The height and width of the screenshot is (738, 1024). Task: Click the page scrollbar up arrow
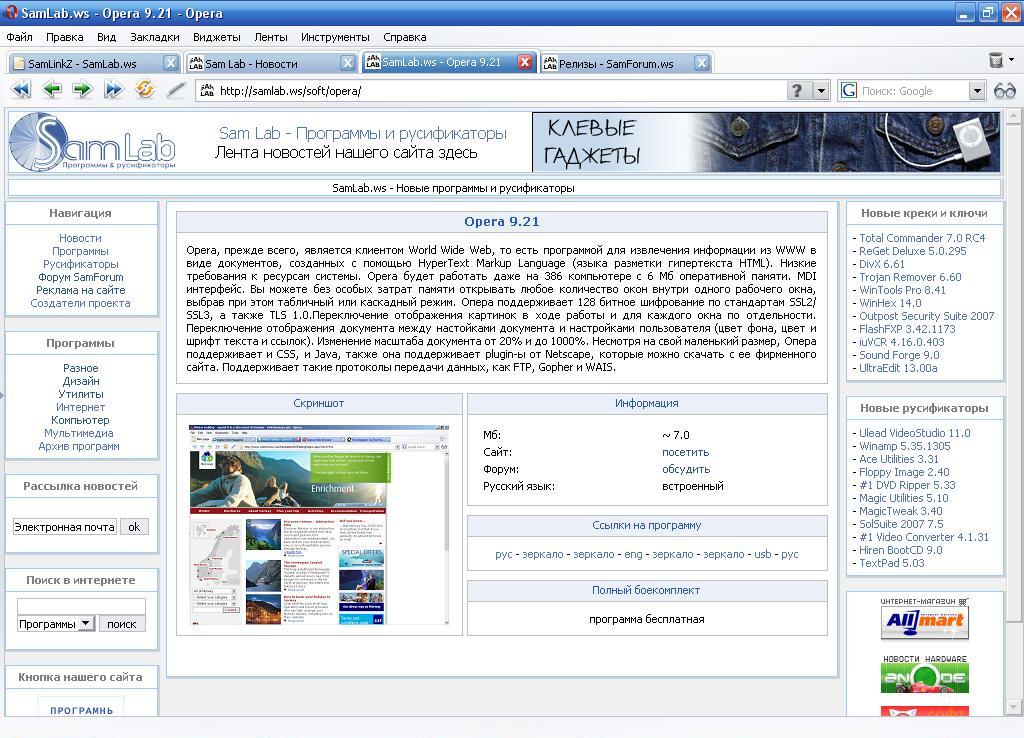tap(1013, 117)
